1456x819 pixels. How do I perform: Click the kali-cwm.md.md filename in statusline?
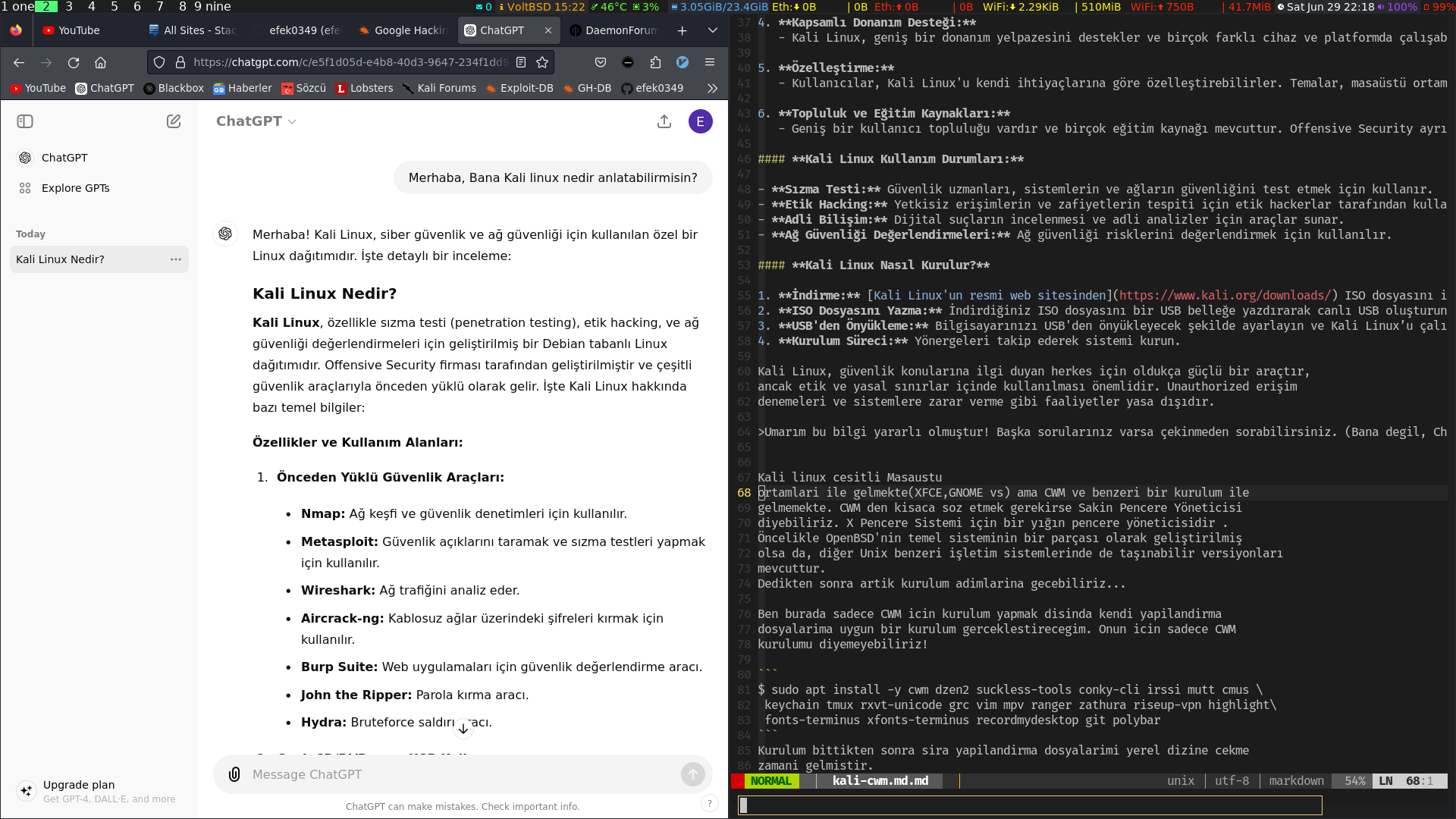click(x=880, y=781)
